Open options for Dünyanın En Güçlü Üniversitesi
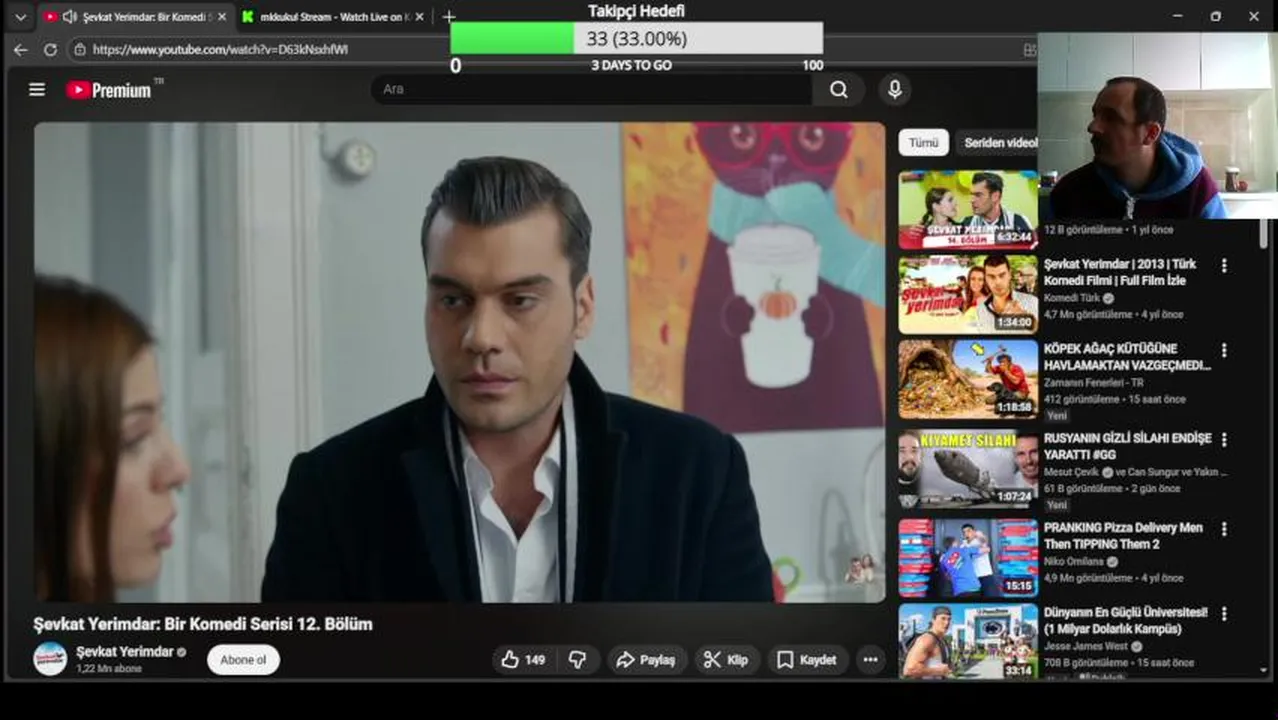The image size is (1278, 720). coord(1224,614)
